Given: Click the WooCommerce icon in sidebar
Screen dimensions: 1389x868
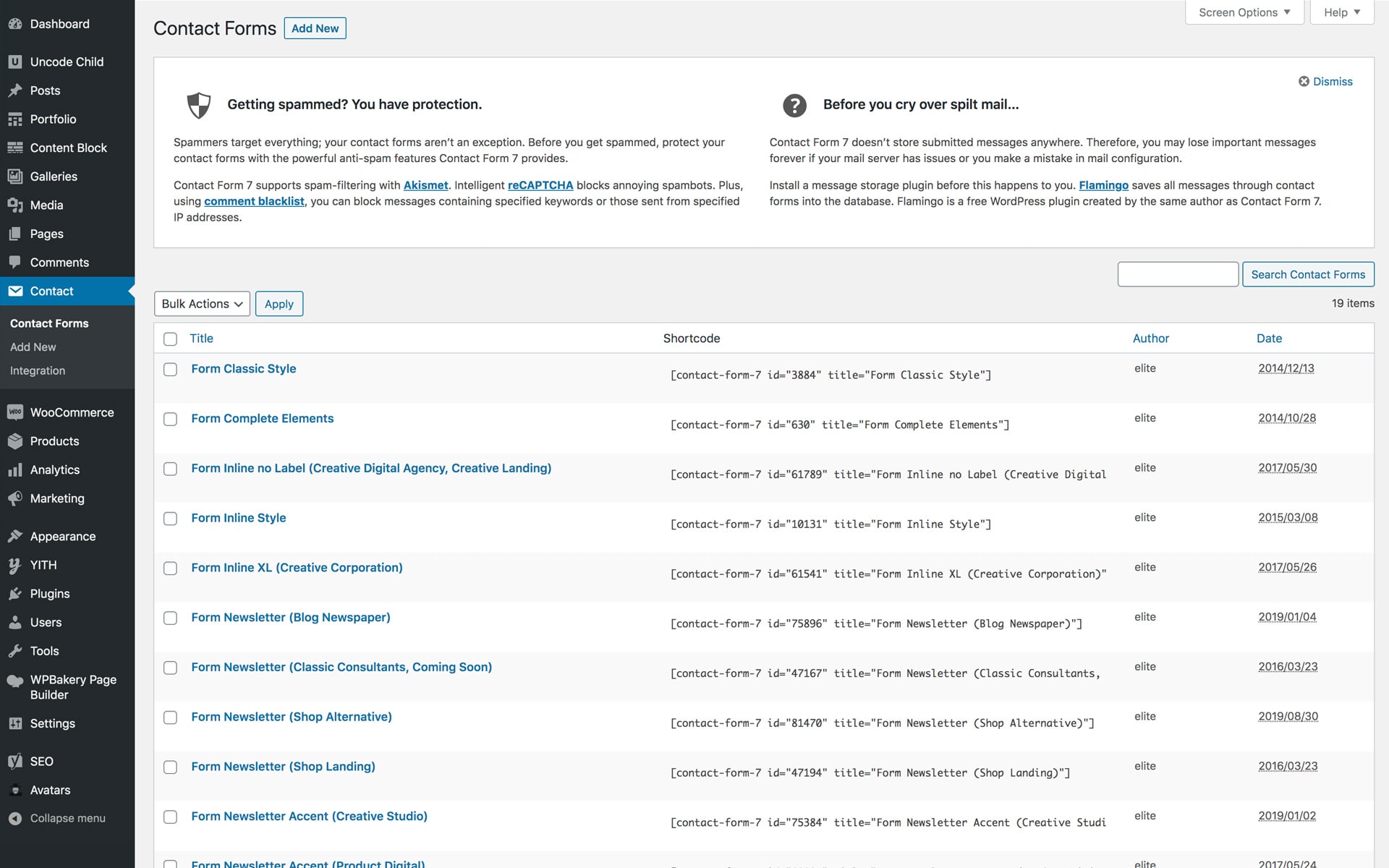Looking at the screenshot, I should tap(14, 412).
